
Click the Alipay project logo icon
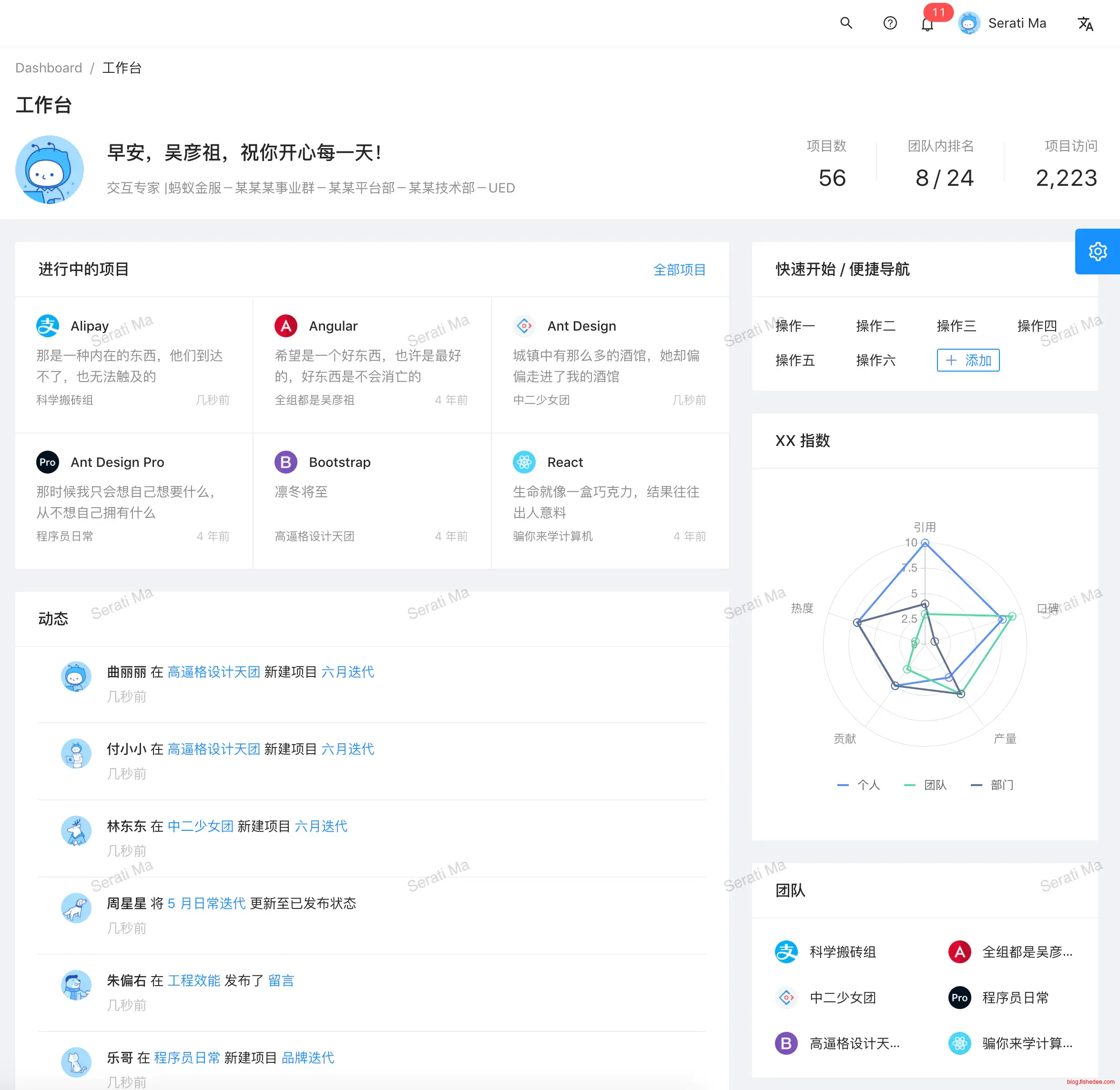click(48, 326)
